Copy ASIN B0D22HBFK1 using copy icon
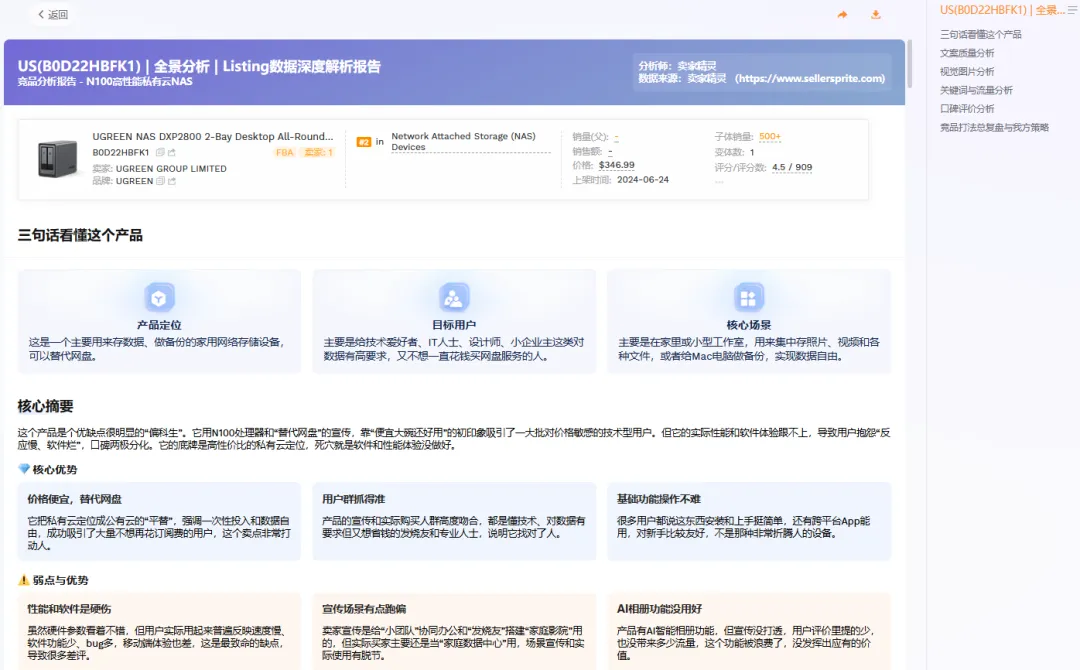This screenshot has width=1080, height=670. 160,153
